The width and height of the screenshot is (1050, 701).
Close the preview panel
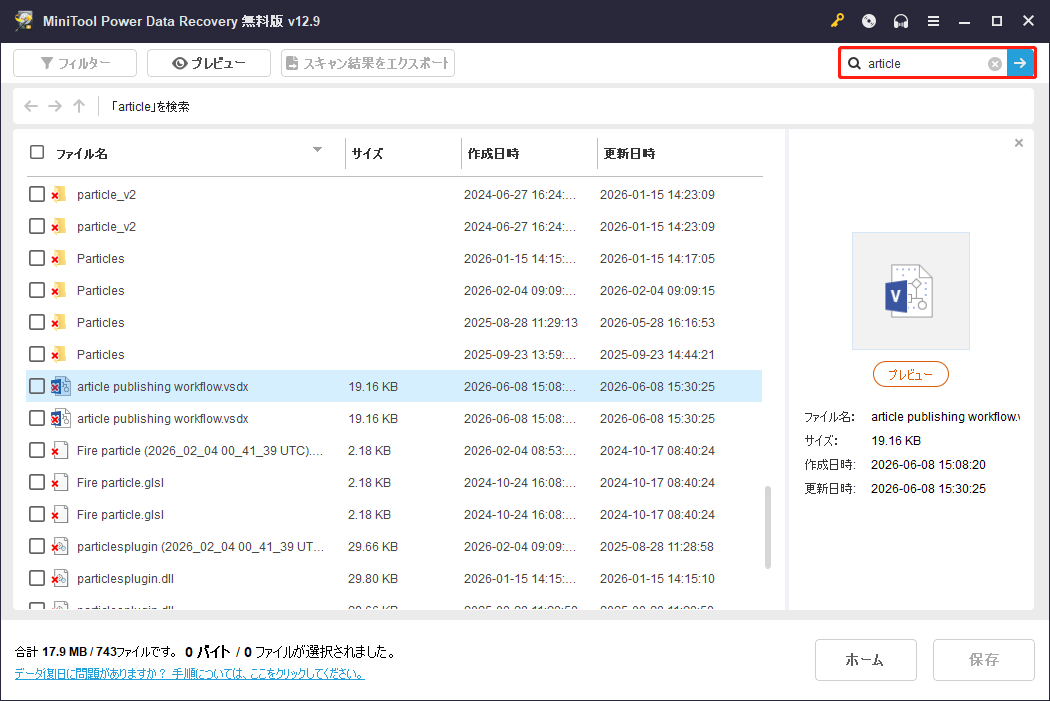coord(1019,143)
